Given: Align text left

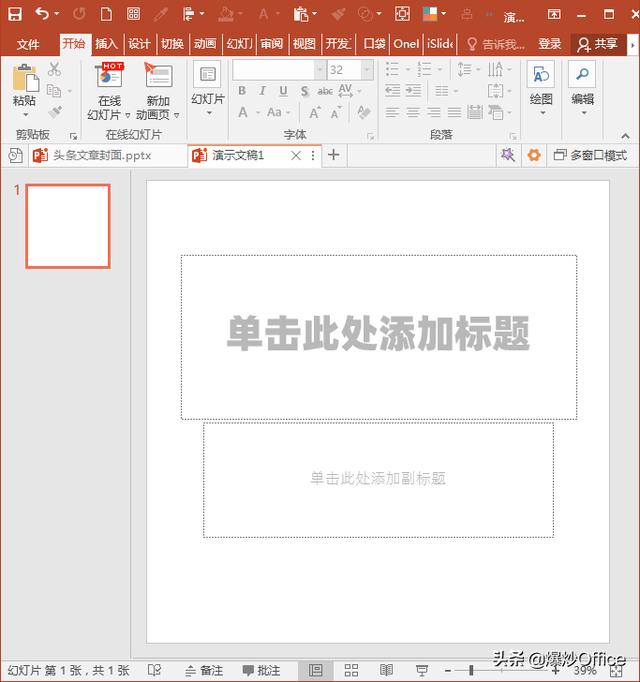Looking at the screenshot, I should coord(392,113).
